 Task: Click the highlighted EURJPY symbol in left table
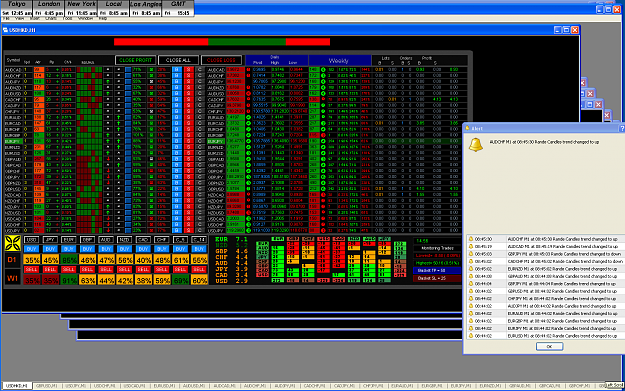point(13,141)
